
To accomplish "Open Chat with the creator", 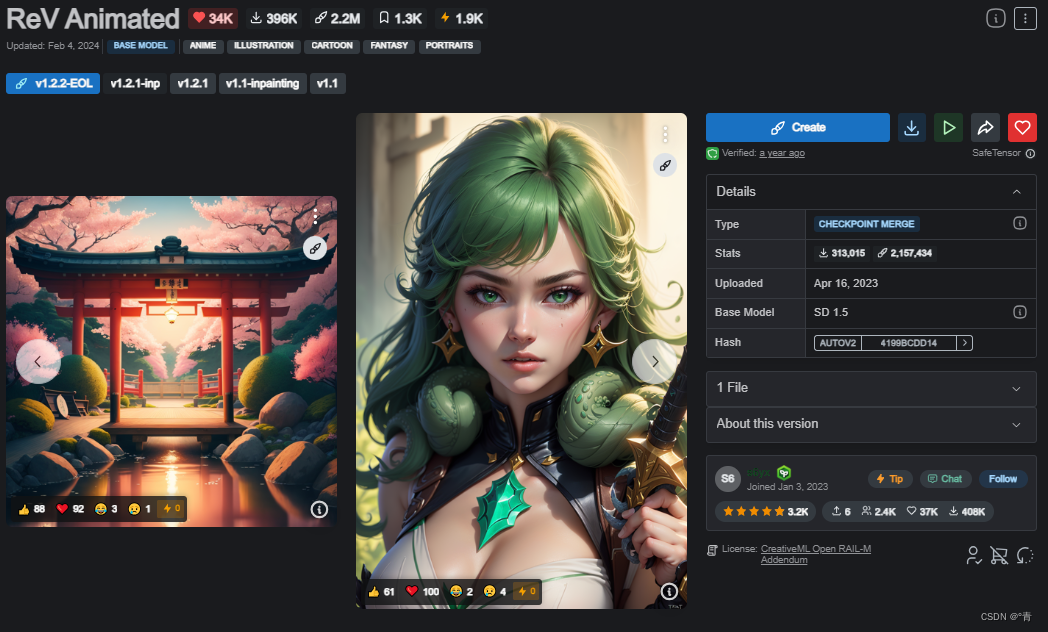I will pyautogui.click(x=945, y=478).
